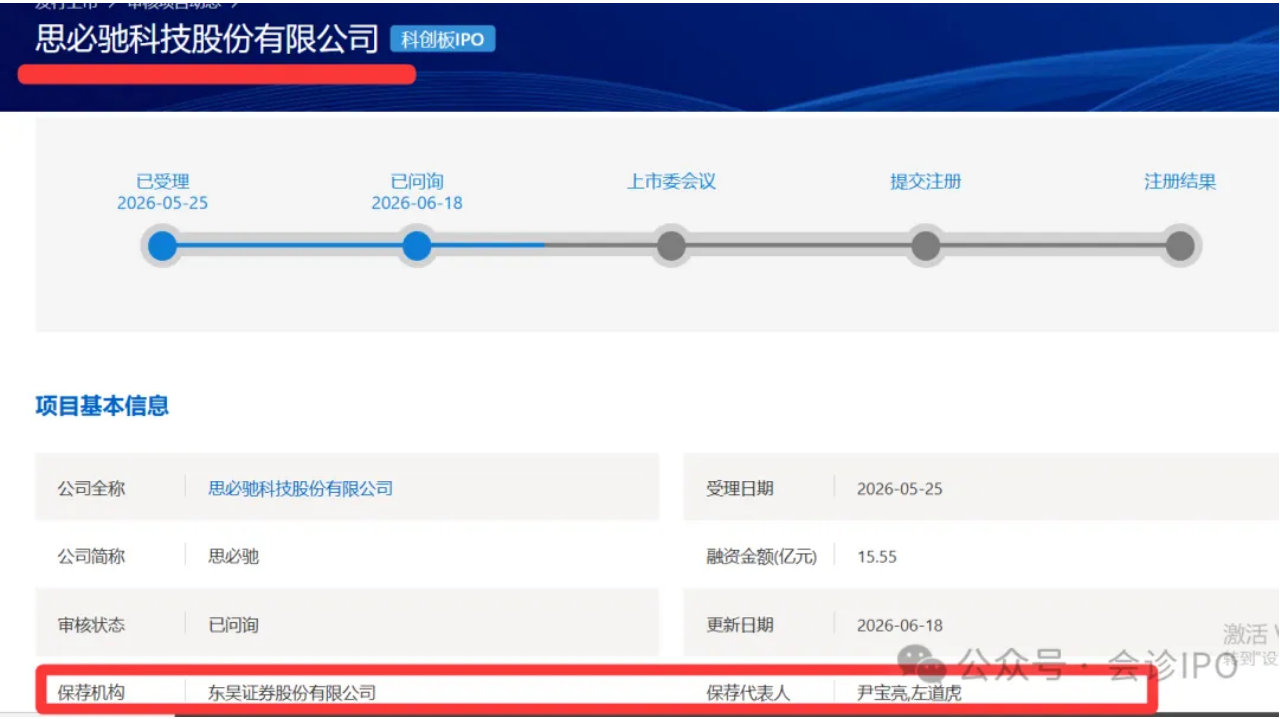
Task: Click the 上市委会议 stage label
Action: [671, 182]
